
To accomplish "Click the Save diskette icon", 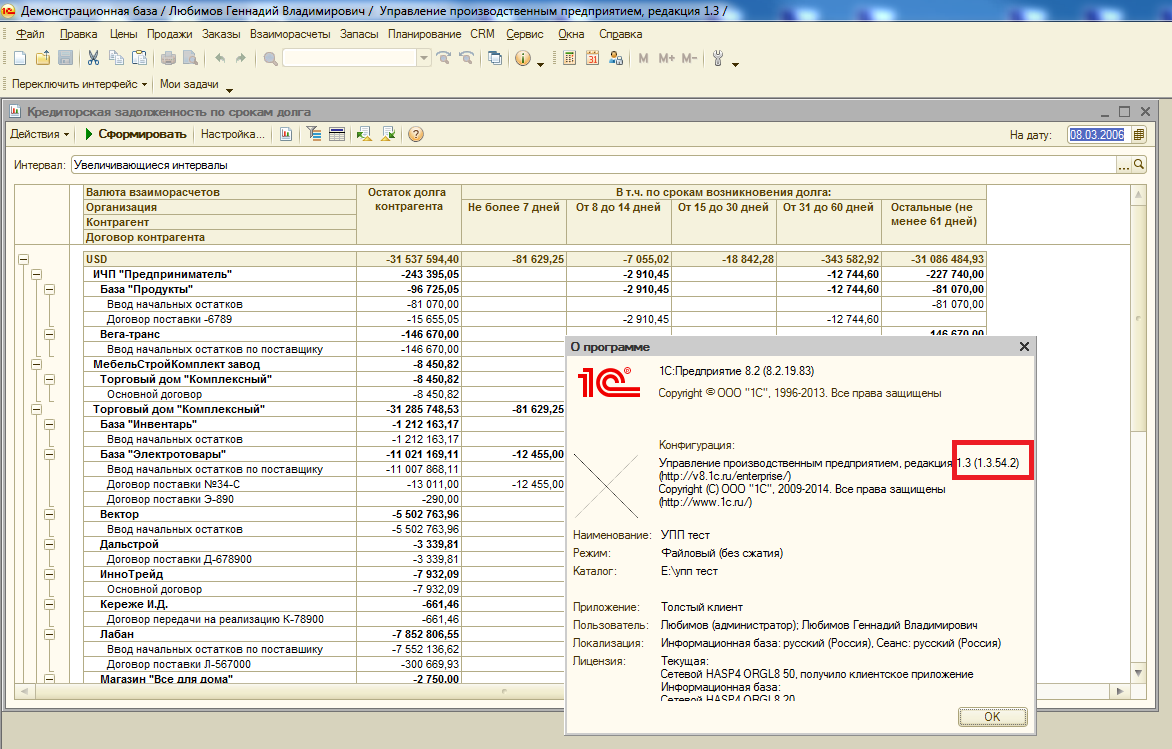I will 65,58.
